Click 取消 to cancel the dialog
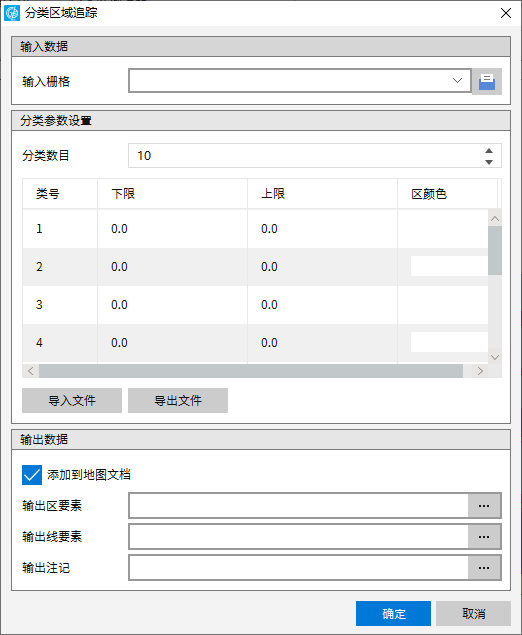Image resolution: width=522 pixels, height=635 pixels. pyautogui.click(x=473, y=614)
